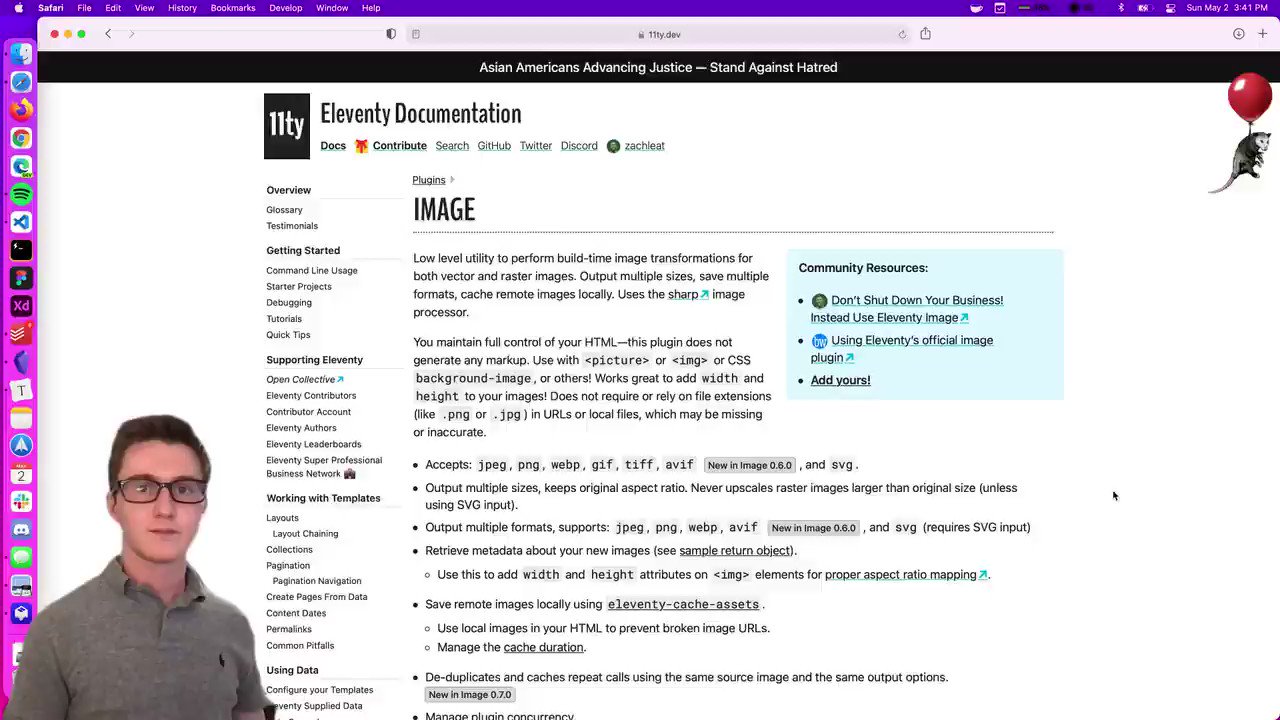Open the Window menu
Viewport: 1280px width, 720px height.
pyautogui.click(x=332, y=8)
